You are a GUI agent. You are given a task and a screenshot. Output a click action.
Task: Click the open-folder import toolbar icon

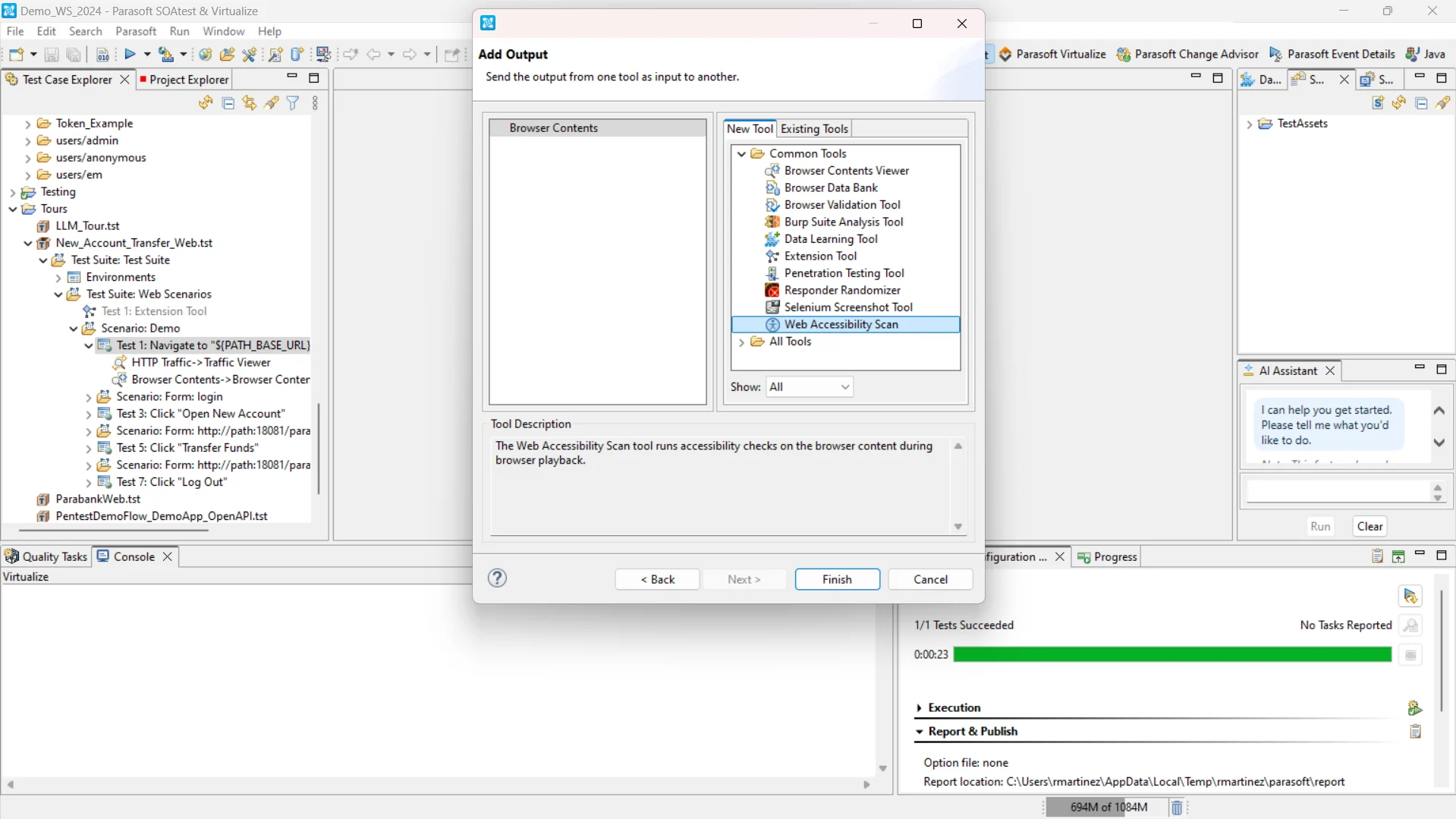pyautogui.click(x=227, y=54)
